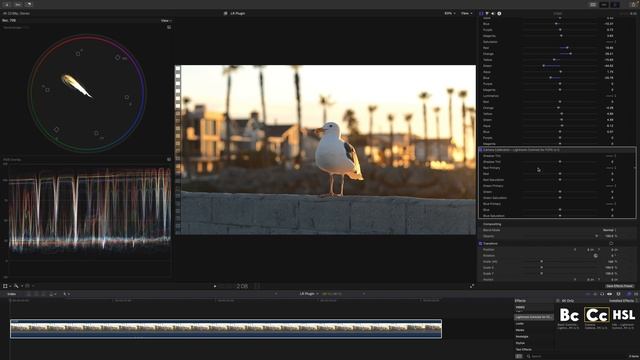Open the viewer View dropdown

click(x=466, y=13)
